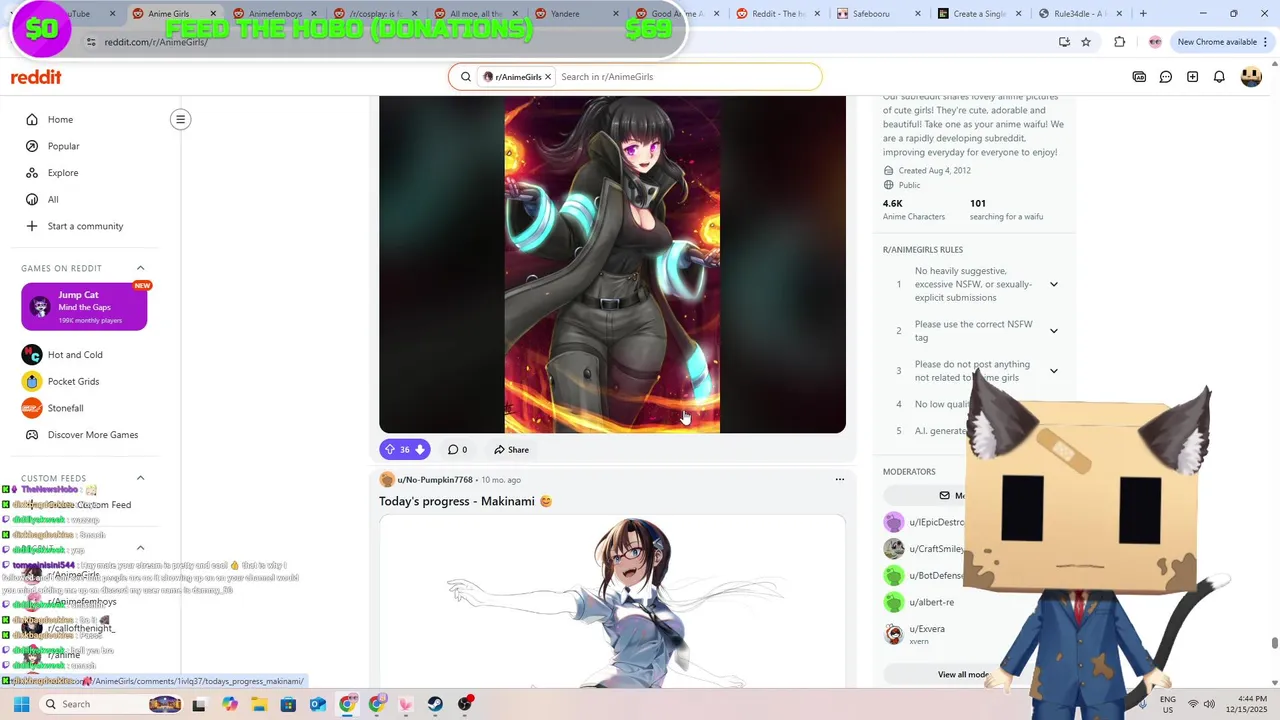
Task: Expand rule 2 correct NSFW tag
Action: tap(1054, 331)
